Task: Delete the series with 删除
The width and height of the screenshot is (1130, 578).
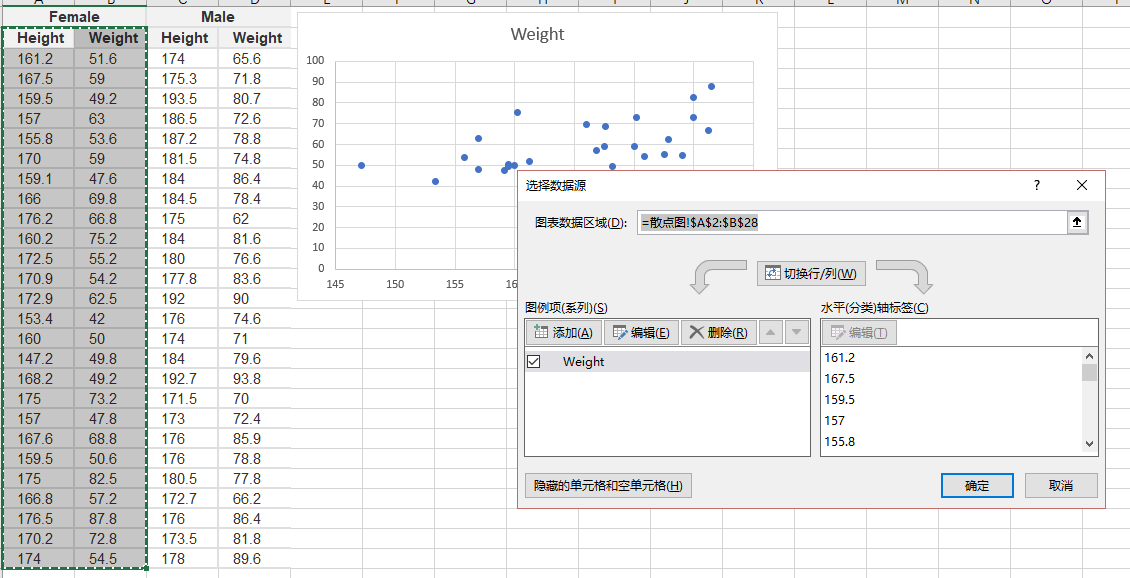Action: click(719, 332)
